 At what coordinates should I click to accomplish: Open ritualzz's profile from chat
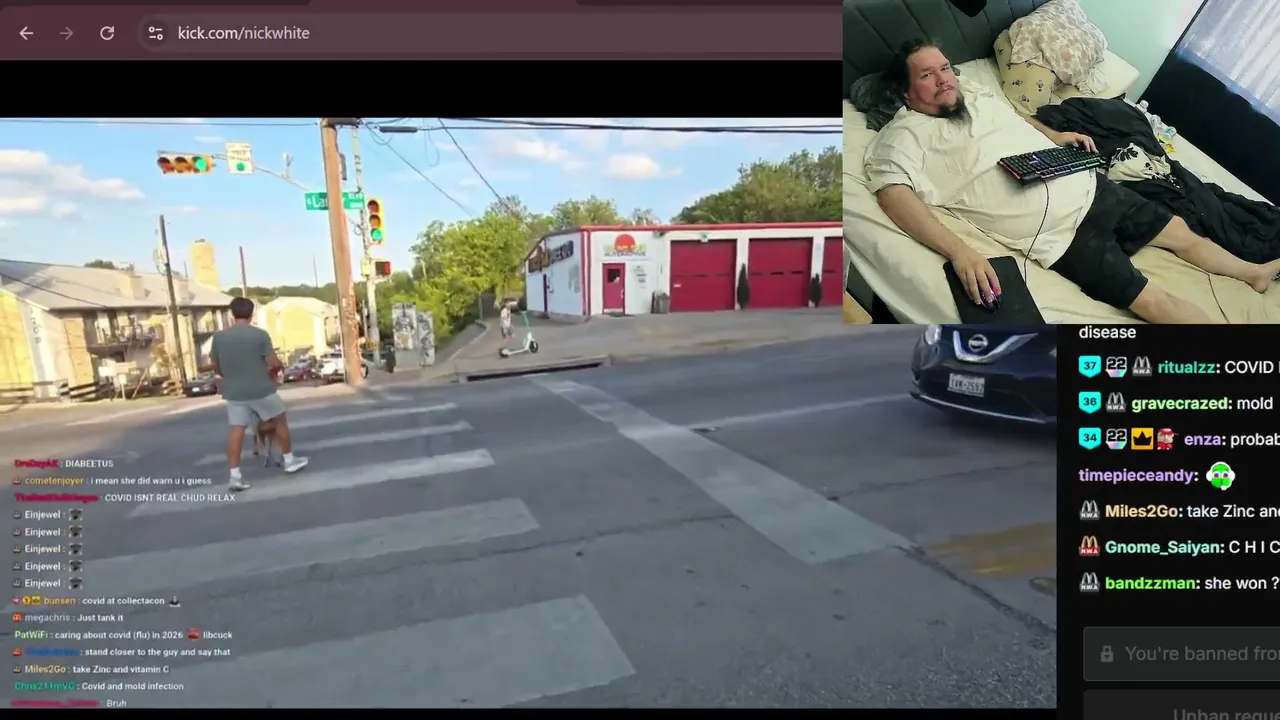(1188, 367)
